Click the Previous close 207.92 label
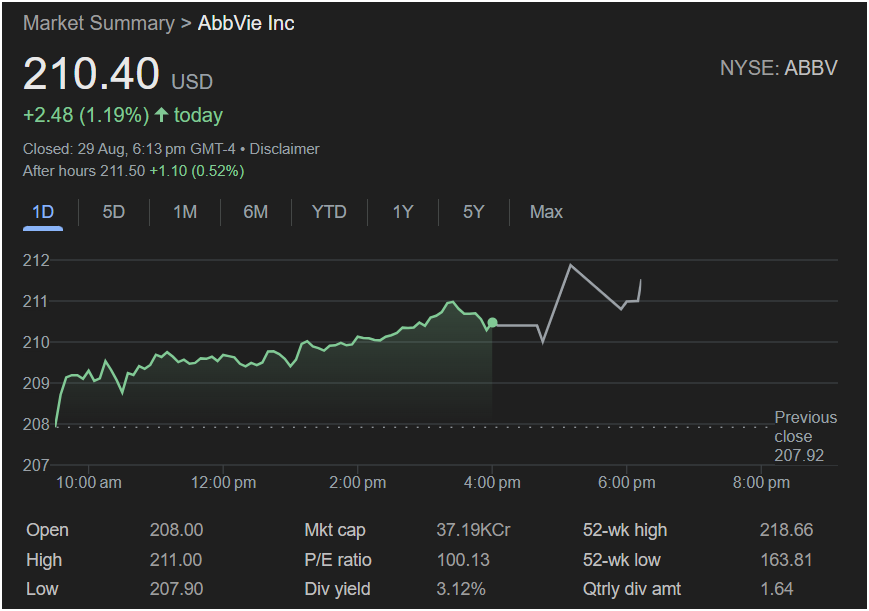The image size is (869, 611). 804,437
